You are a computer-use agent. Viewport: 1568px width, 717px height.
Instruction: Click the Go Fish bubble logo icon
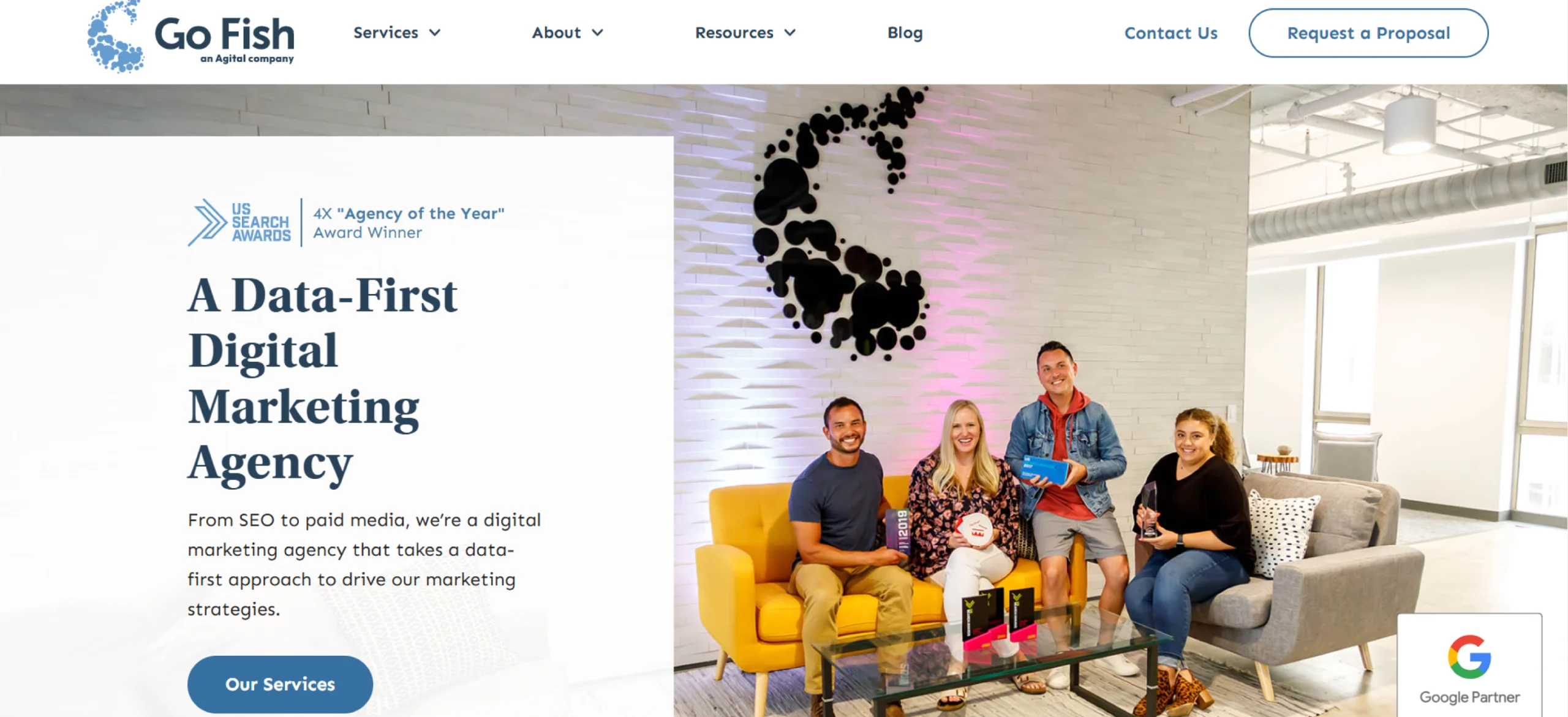115,36
